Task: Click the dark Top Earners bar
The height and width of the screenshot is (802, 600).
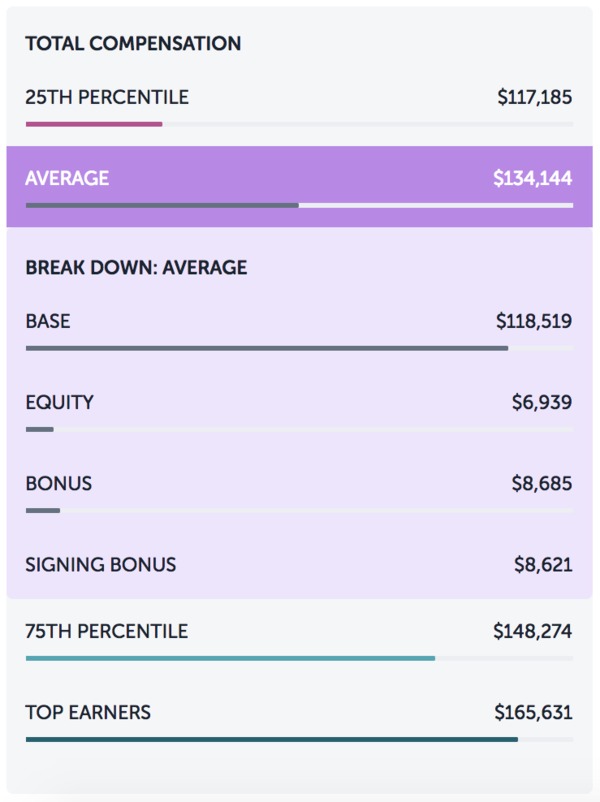Action: point(272,740)
